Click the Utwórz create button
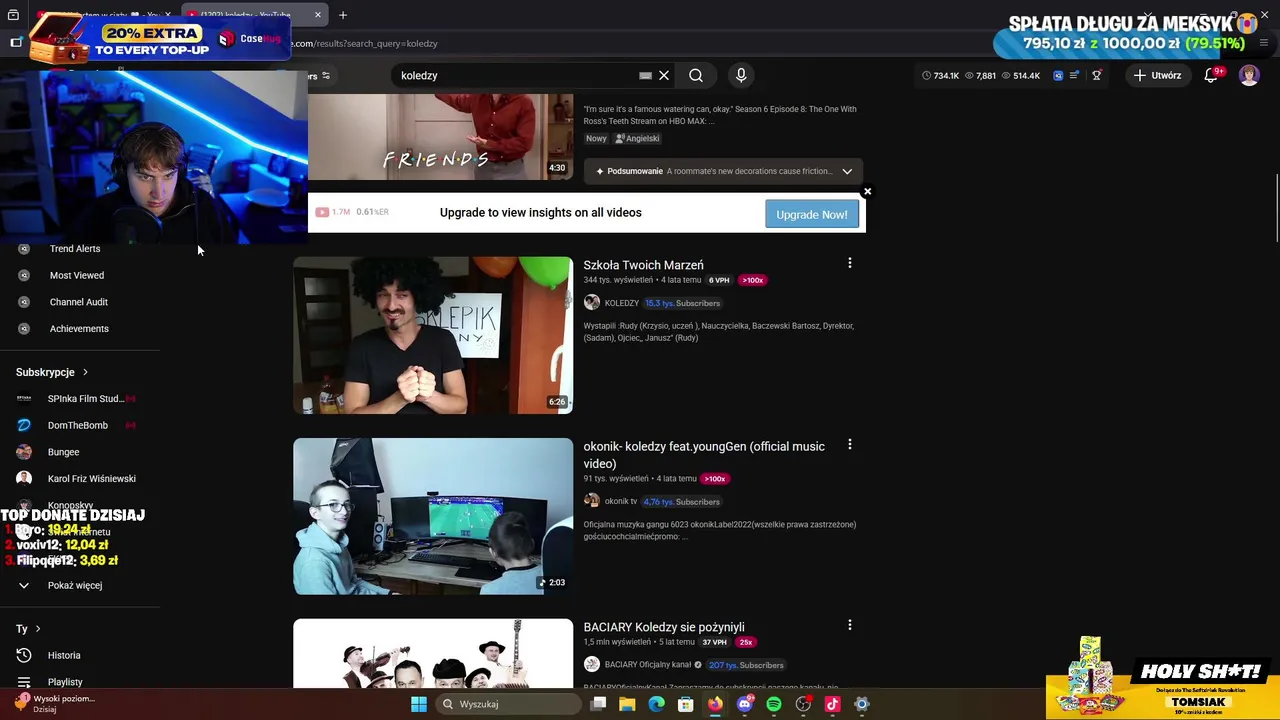This screenshot has width=1280, height=720. click(x=1157, y=75)
